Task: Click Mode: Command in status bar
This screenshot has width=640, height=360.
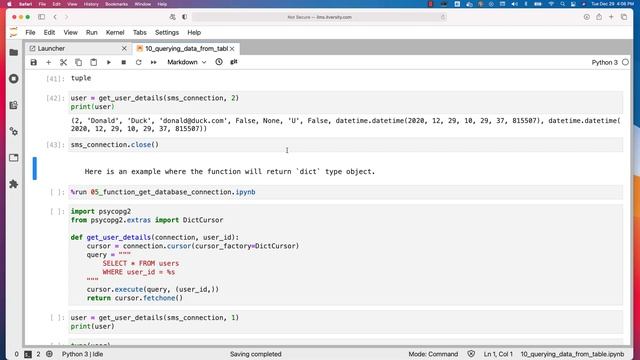Action: (433, 354)
